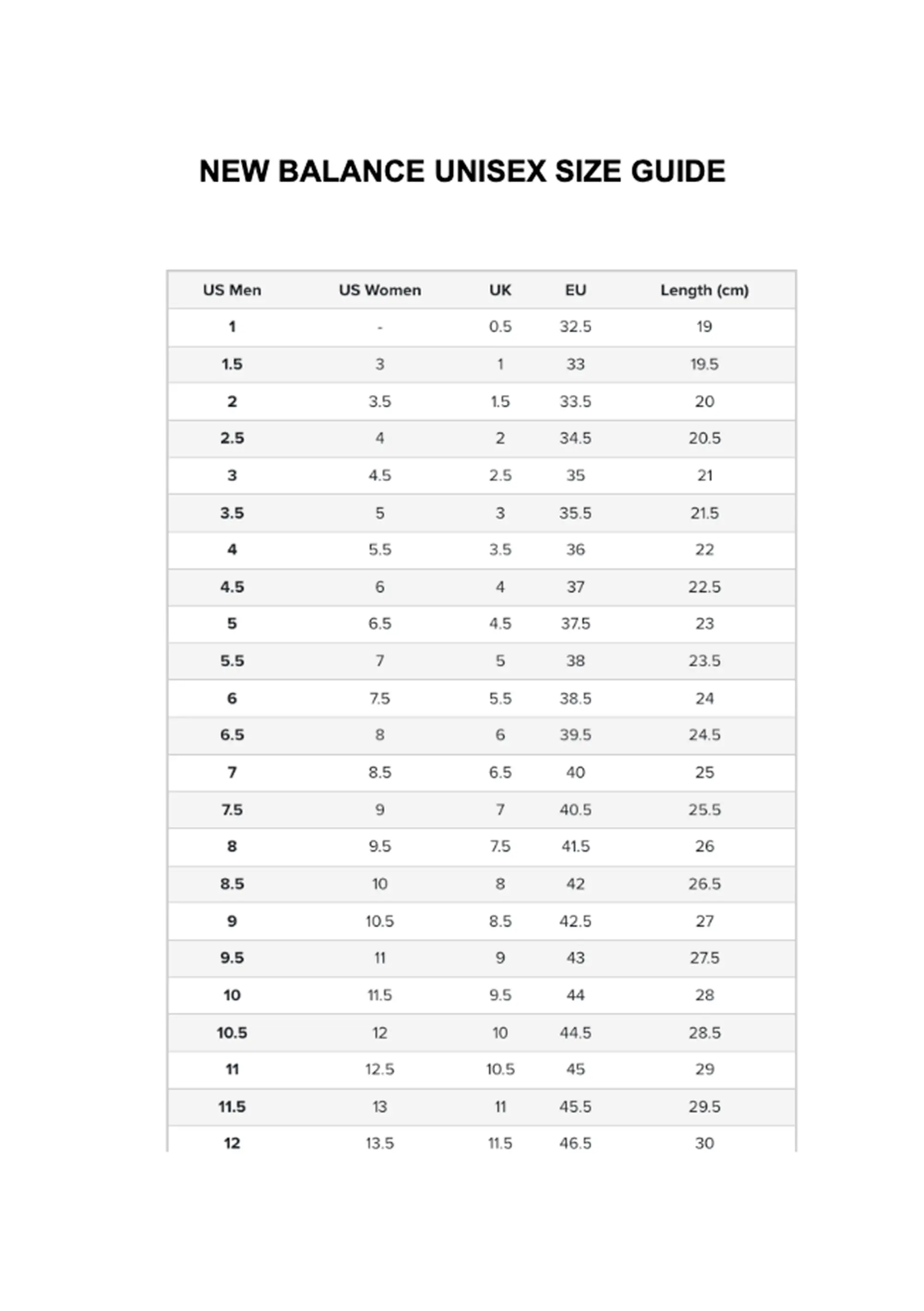This screenshot has width=924, height=1311.
Task: Select EU size 32.5 cell
Action: [575, 327]
